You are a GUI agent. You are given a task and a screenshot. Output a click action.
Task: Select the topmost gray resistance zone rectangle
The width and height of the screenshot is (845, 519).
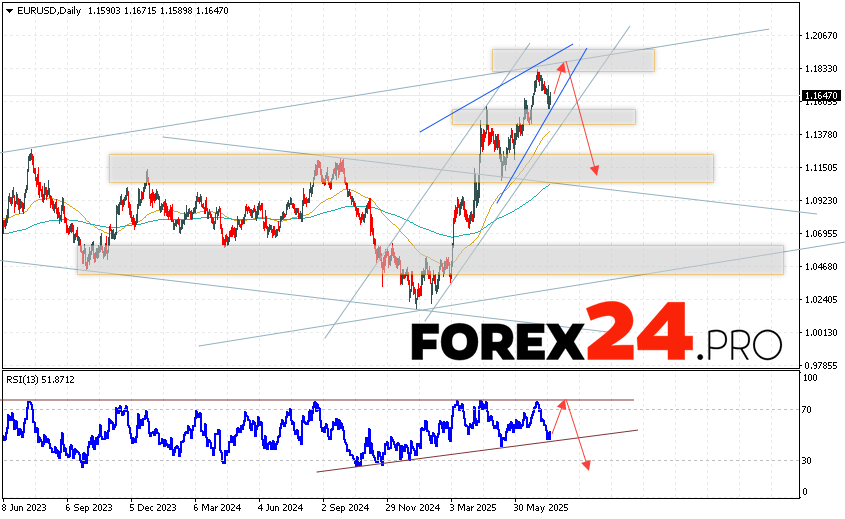tap(572, 60)
